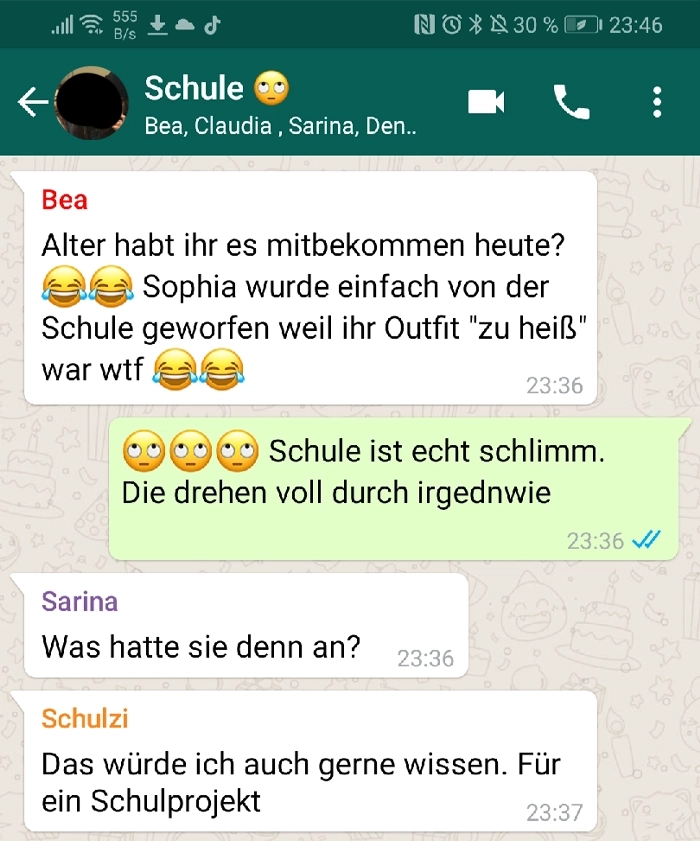Tap the Bluetooth status icon
This screenshot has height=841, width=700.
475,25
